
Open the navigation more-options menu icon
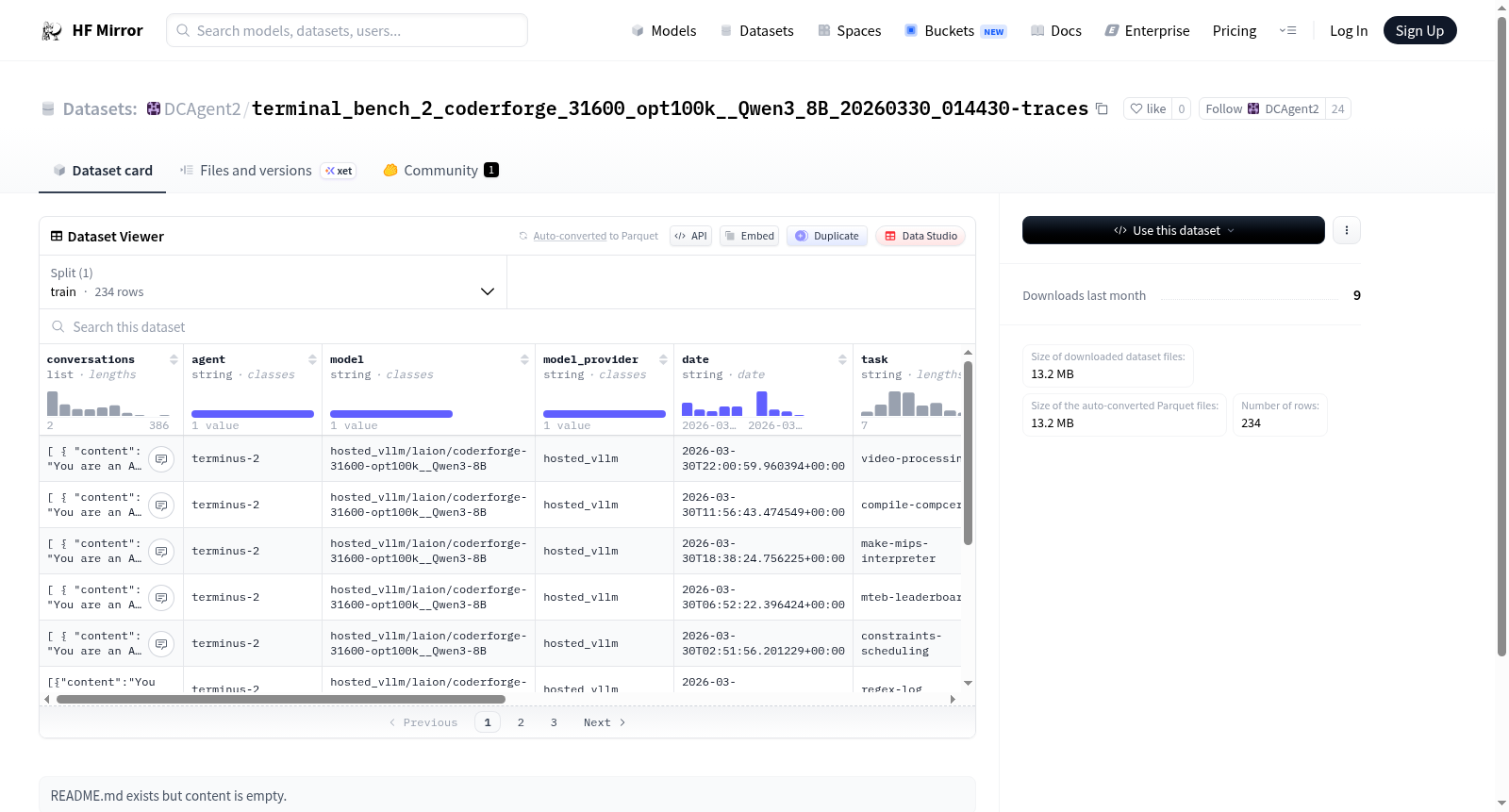click(1287, 31)
